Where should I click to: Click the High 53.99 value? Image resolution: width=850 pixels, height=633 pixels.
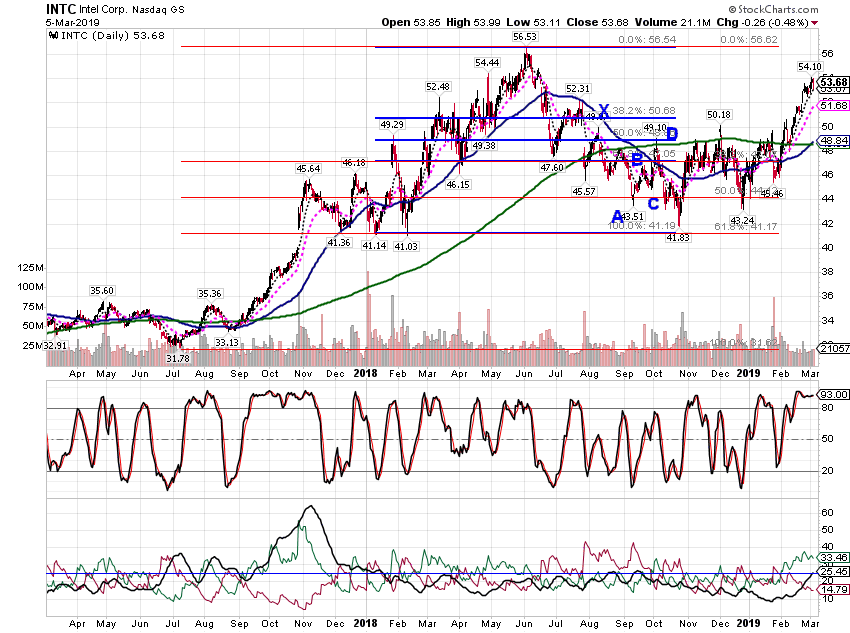[473, 23]
